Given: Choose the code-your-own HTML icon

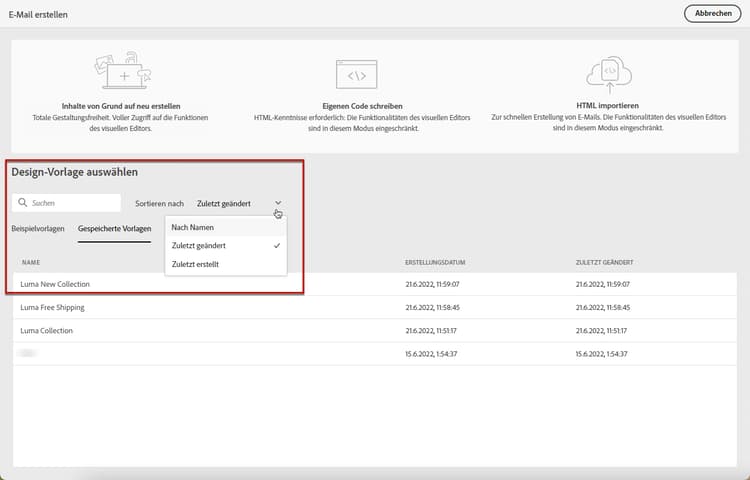Looking at the screenshot, I should click(356, 75).
